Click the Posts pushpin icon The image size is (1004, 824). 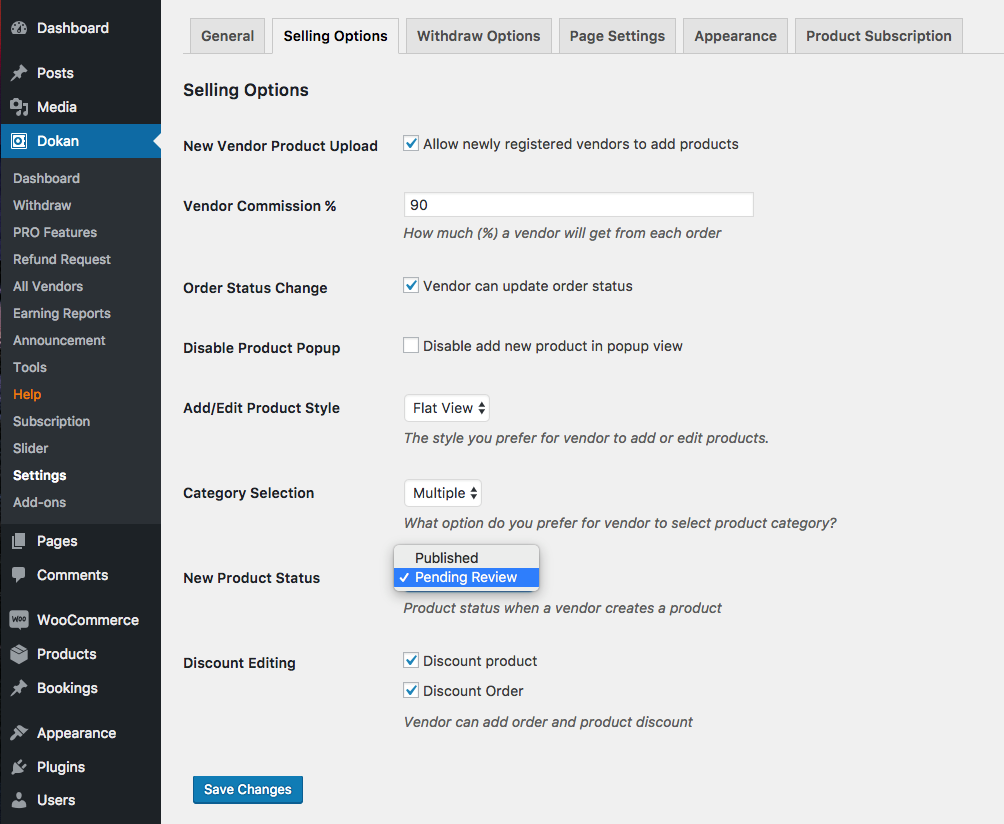[x=19, y=73]
